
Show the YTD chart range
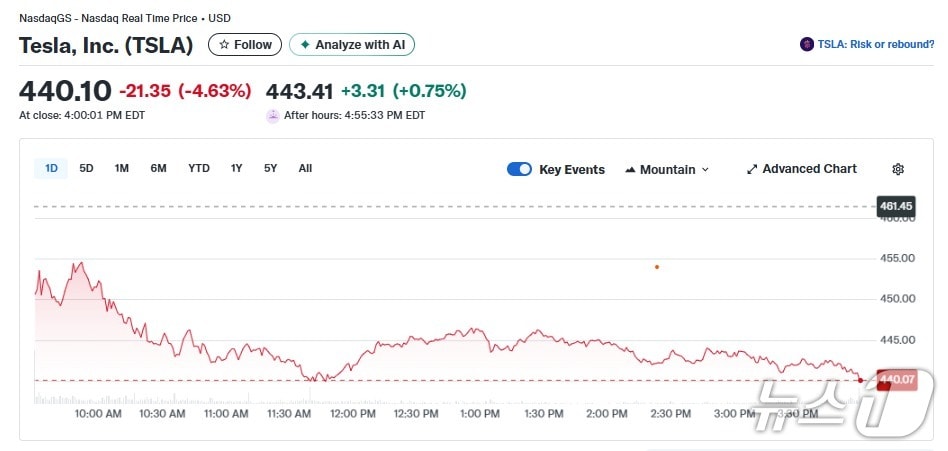point(199,168)
